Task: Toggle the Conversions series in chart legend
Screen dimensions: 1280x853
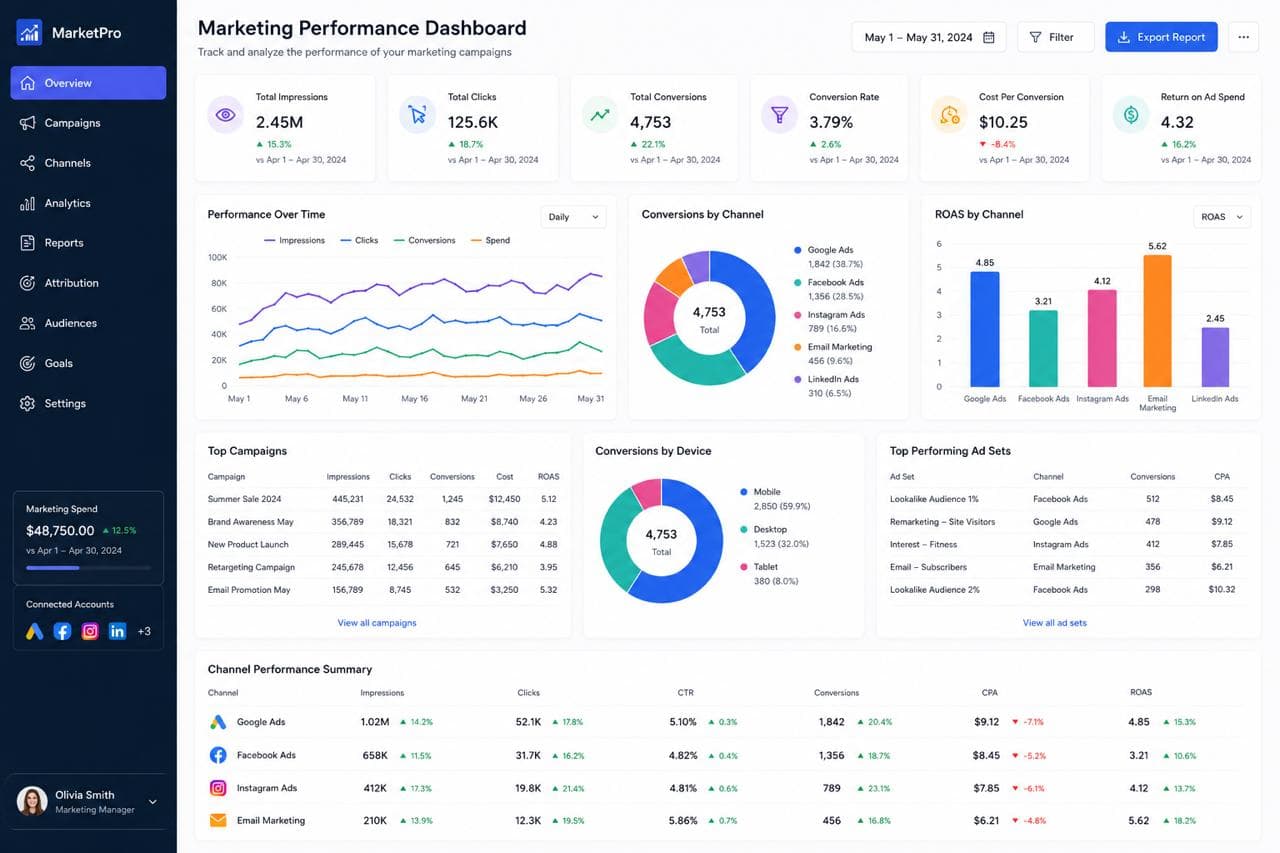Action: 424,240
